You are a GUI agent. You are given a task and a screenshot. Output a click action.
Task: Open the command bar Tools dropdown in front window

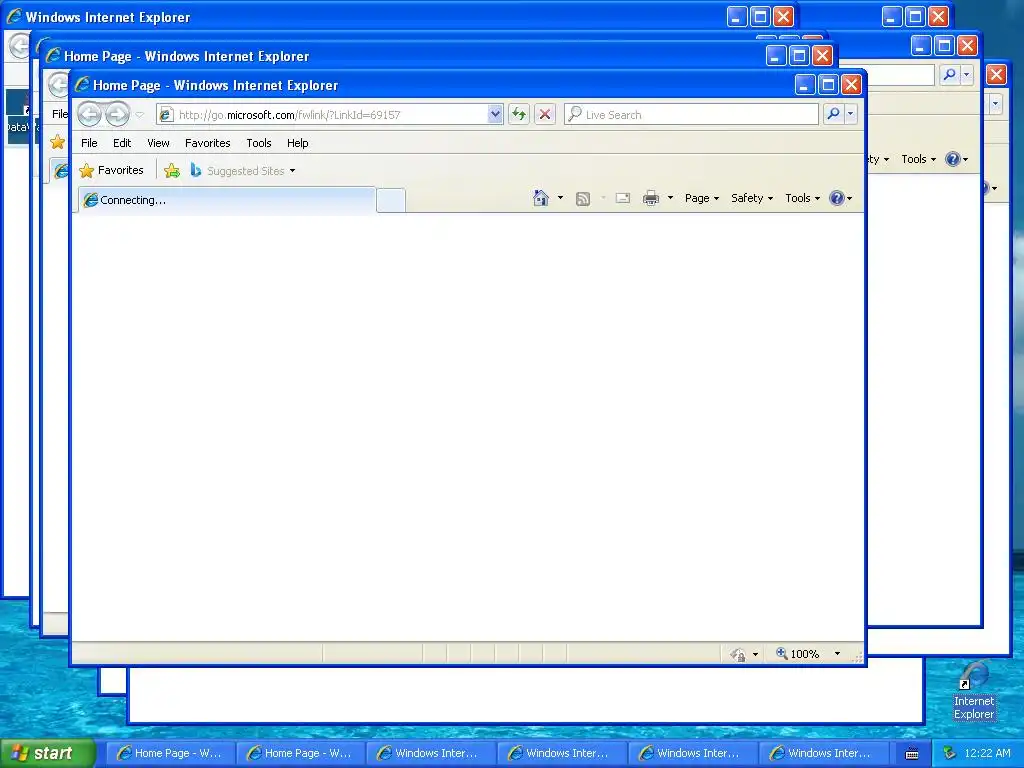pyautogui.click(x=802, y=198)
